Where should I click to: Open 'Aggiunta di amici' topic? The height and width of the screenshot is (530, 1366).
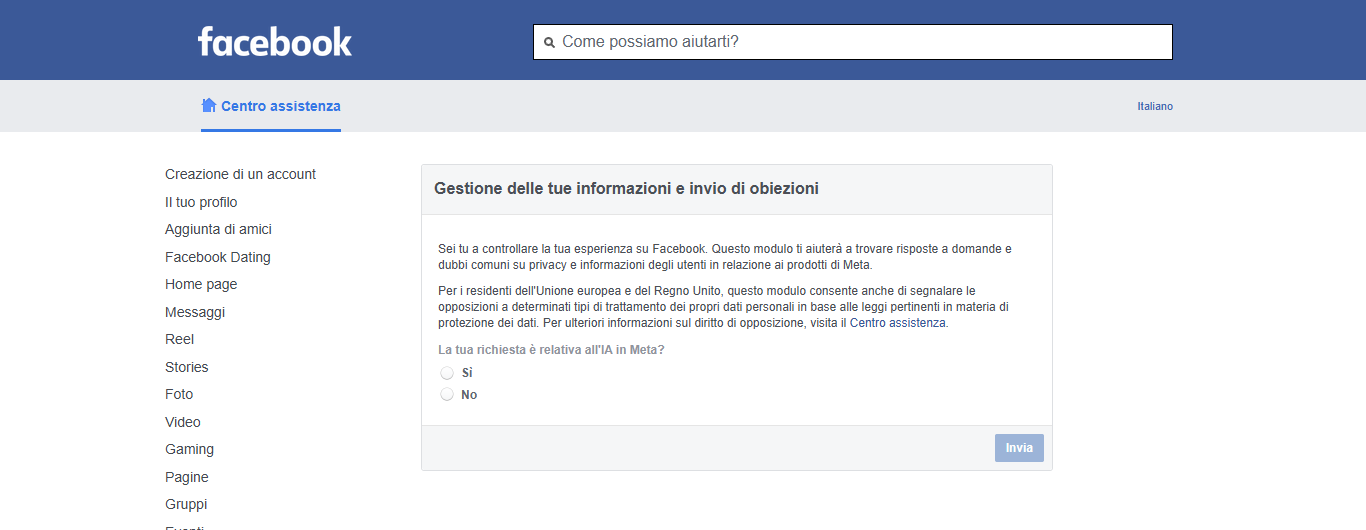218,229
